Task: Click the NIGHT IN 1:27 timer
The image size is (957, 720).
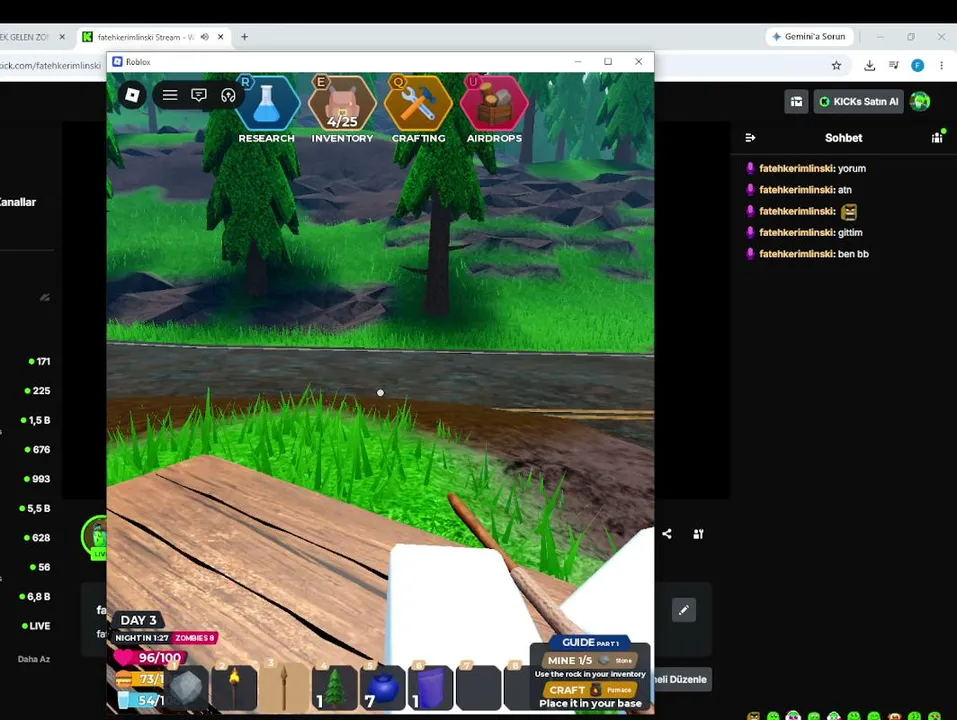Action: click(142, 638)
